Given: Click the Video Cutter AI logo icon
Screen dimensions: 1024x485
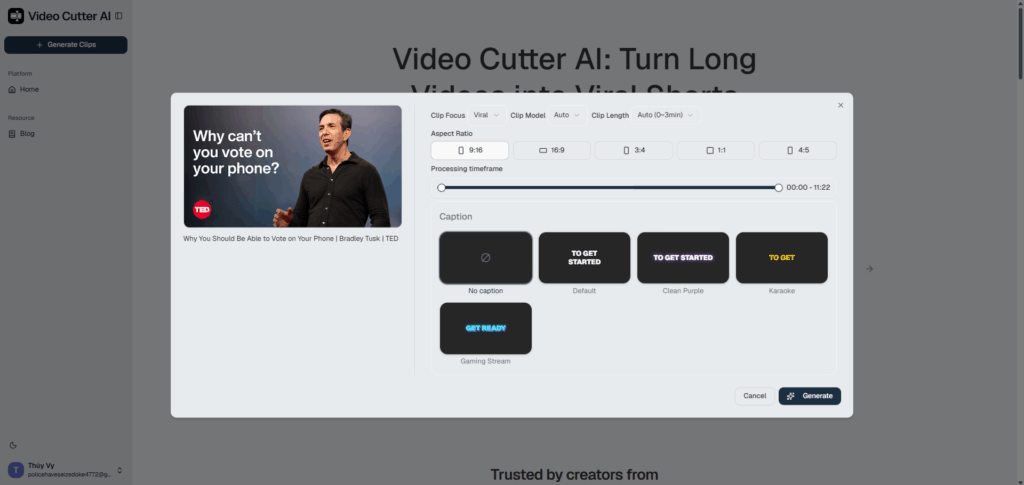Looking at the screenshot, I should click(16, 16).
